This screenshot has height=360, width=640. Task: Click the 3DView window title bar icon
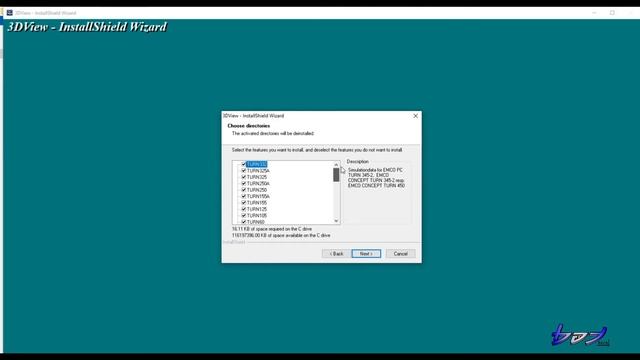coord(9,13)
